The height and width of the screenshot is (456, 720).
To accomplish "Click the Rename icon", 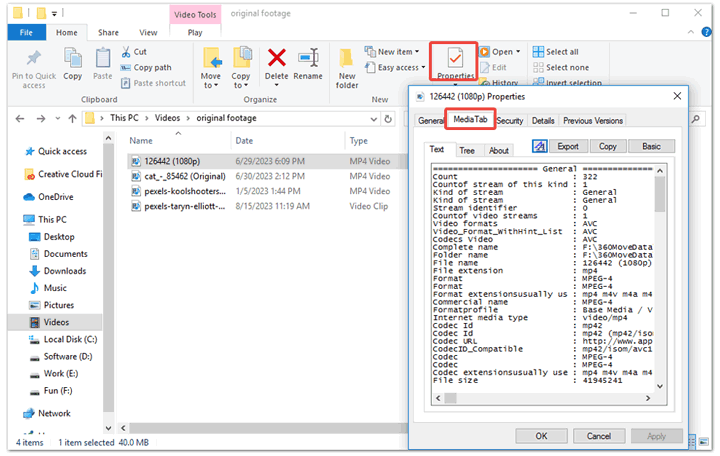I will coord(308,58).
